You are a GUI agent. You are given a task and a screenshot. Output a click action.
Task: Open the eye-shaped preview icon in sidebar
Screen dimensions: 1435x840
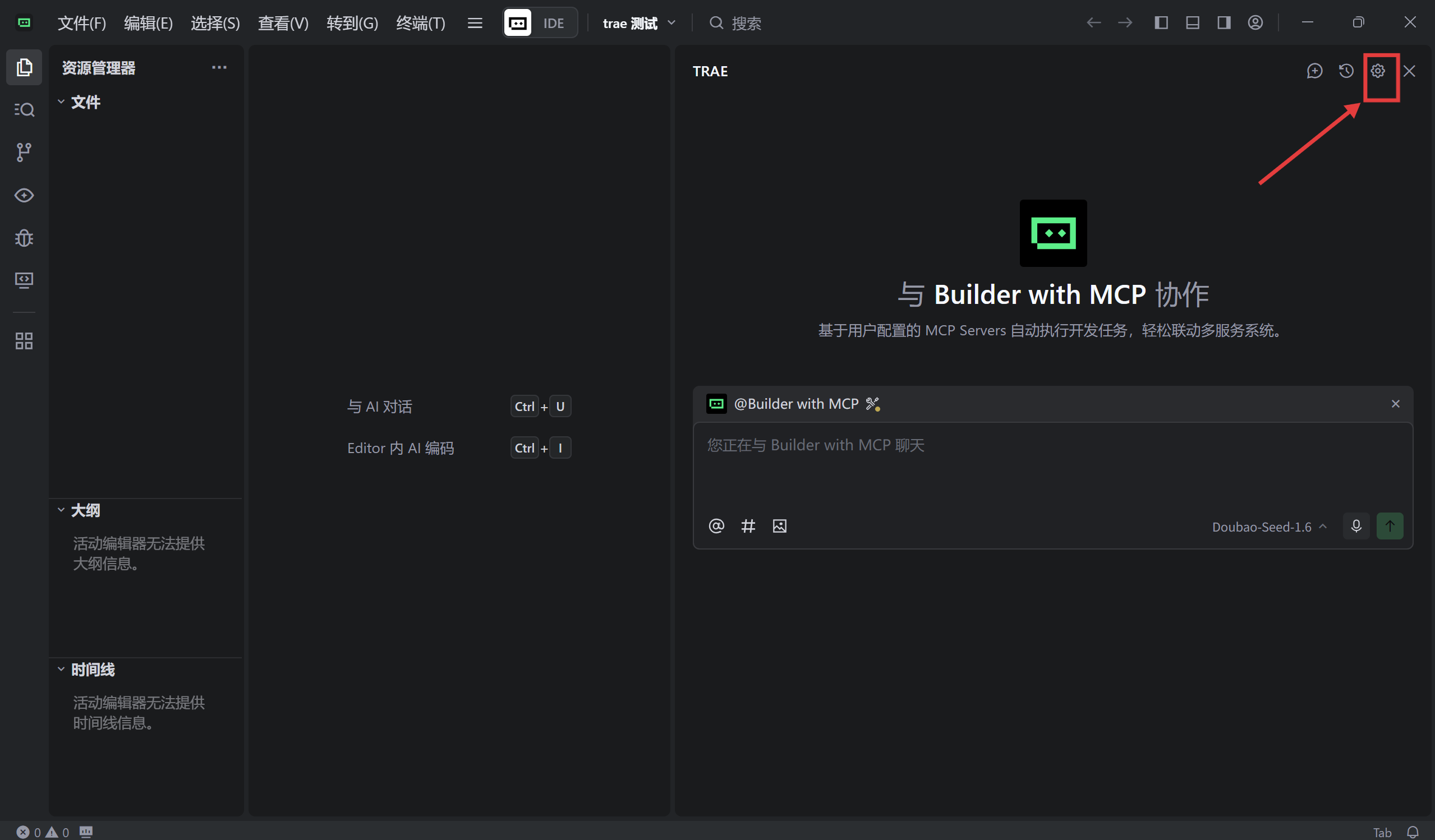click(24, 195)
